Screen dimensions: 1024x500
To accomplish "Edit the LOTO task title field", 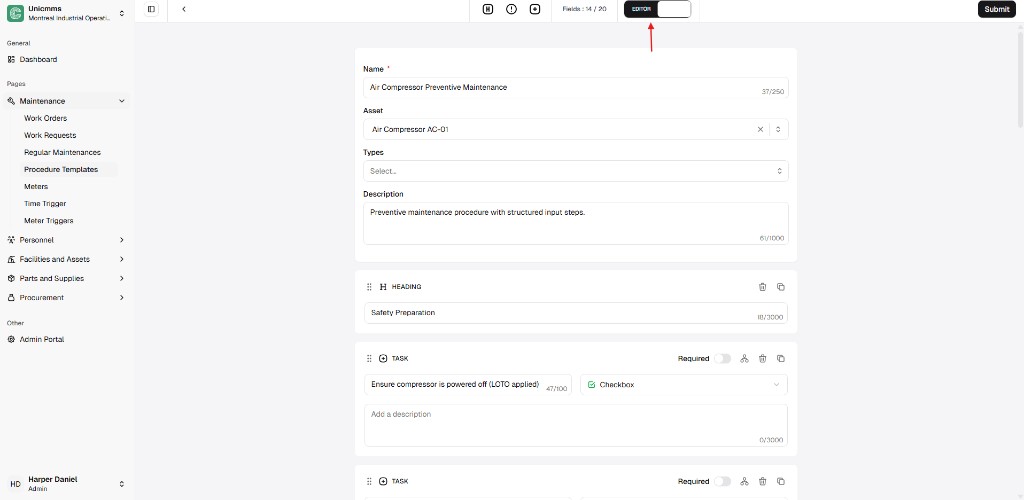I will click(x=468, y=384).
